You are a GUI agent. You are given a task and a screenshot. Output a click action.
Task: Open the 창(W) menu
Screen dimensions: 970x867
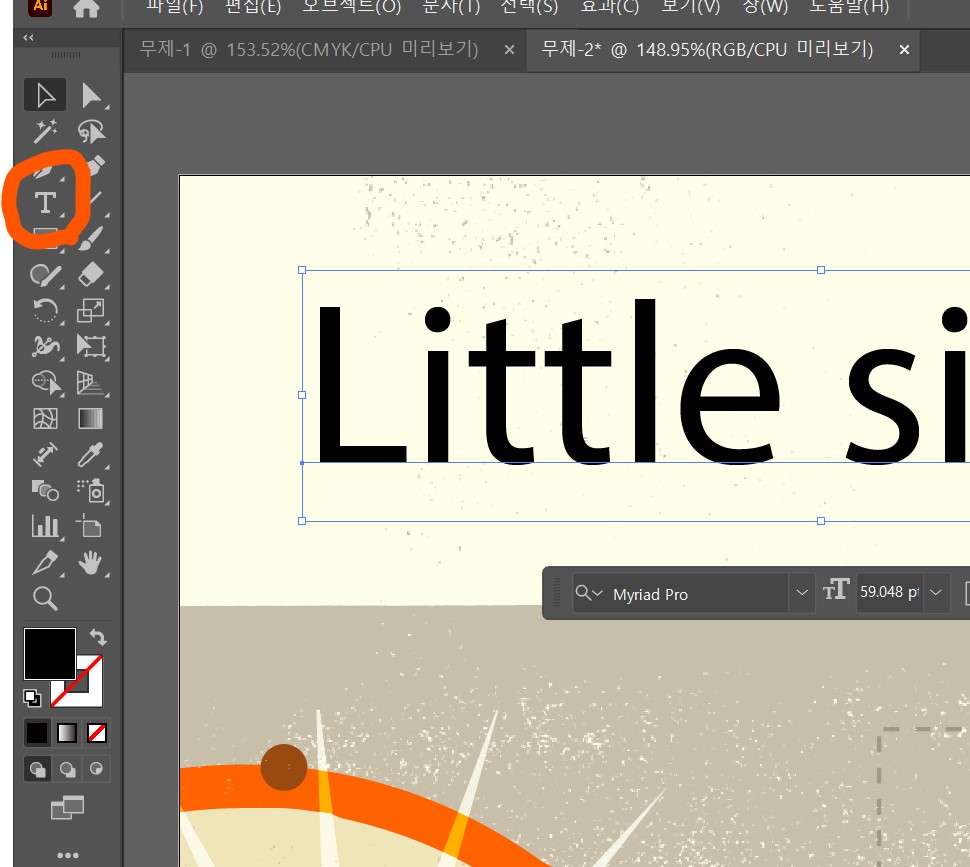(765, 7)
